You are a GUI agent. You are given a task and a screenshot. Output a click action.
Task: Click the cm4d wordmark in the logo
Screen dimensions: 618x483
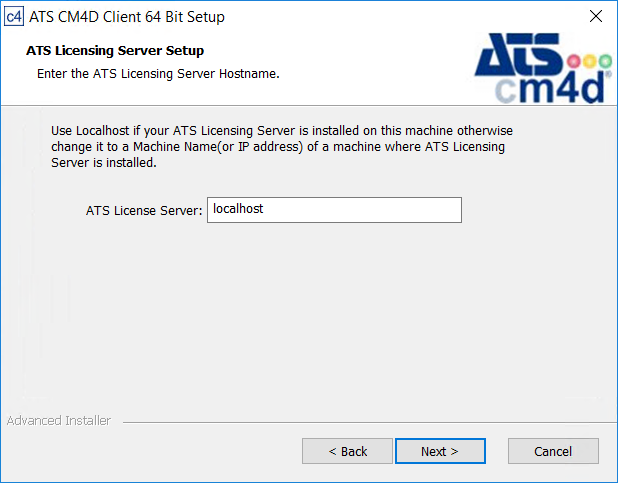point(550,88)
